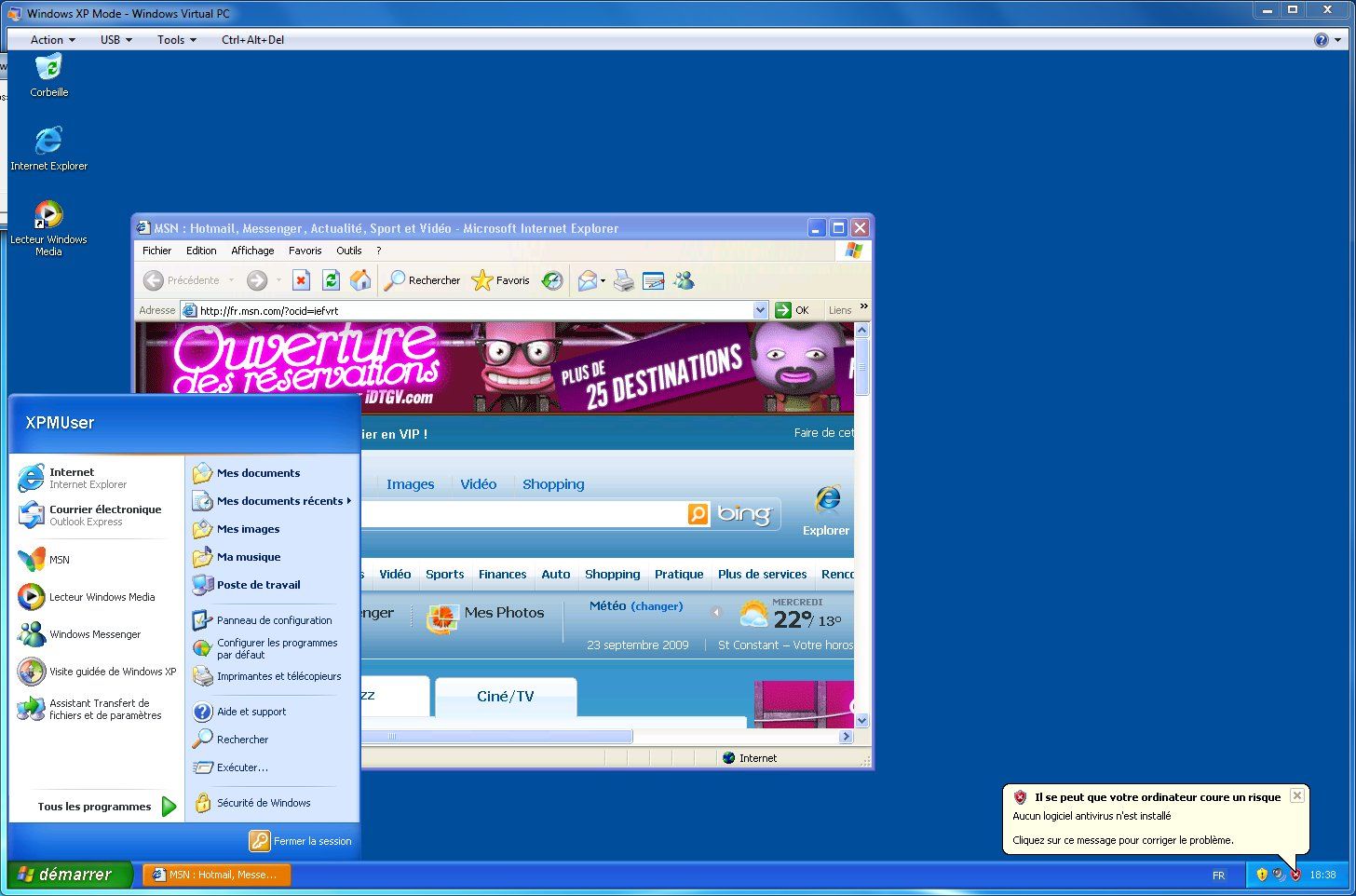This screenshot has width=1356, height=896.
Task: Toggle the History pane with the clock icon
Action: tap(552, 280)
